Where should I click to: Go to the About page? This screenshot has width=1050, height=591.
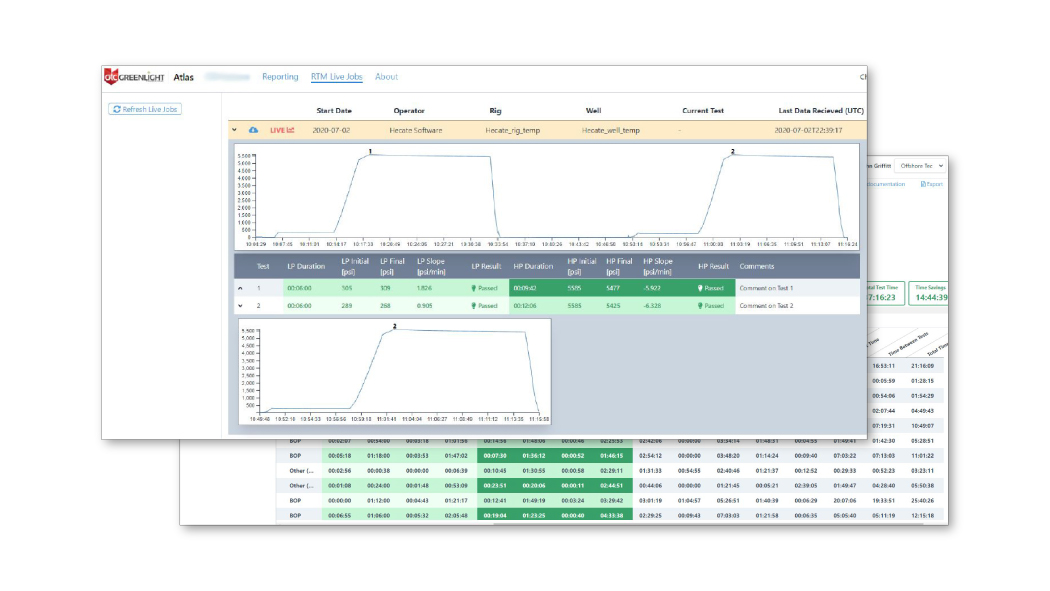(386, 77)
